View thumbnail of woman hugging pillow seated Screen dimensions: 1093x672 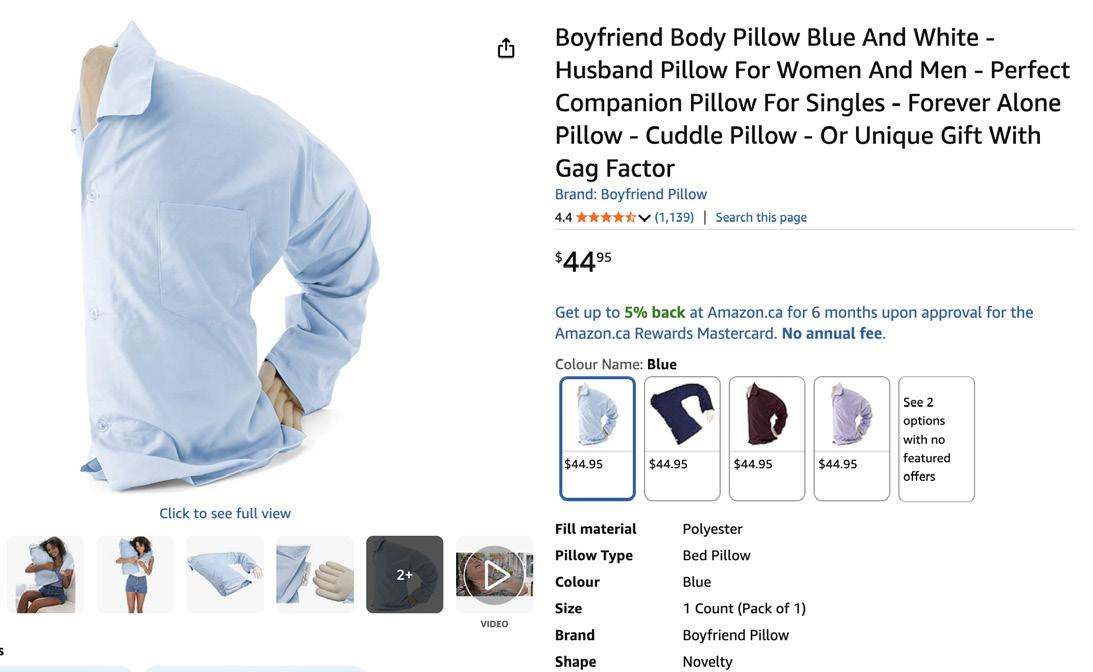pyautogui.click(x=45, y=574)
